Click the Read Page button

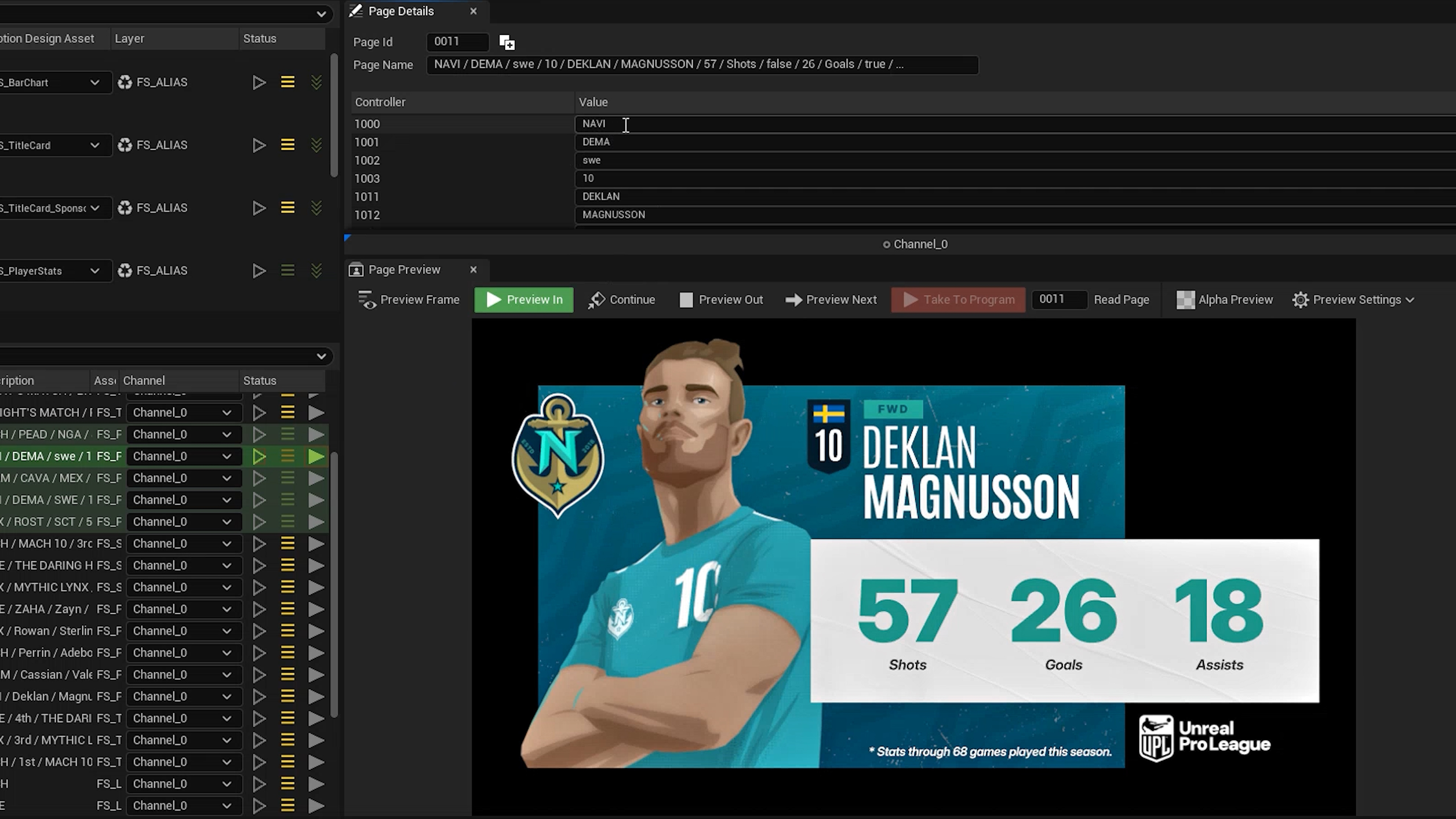pos(1121,300)
